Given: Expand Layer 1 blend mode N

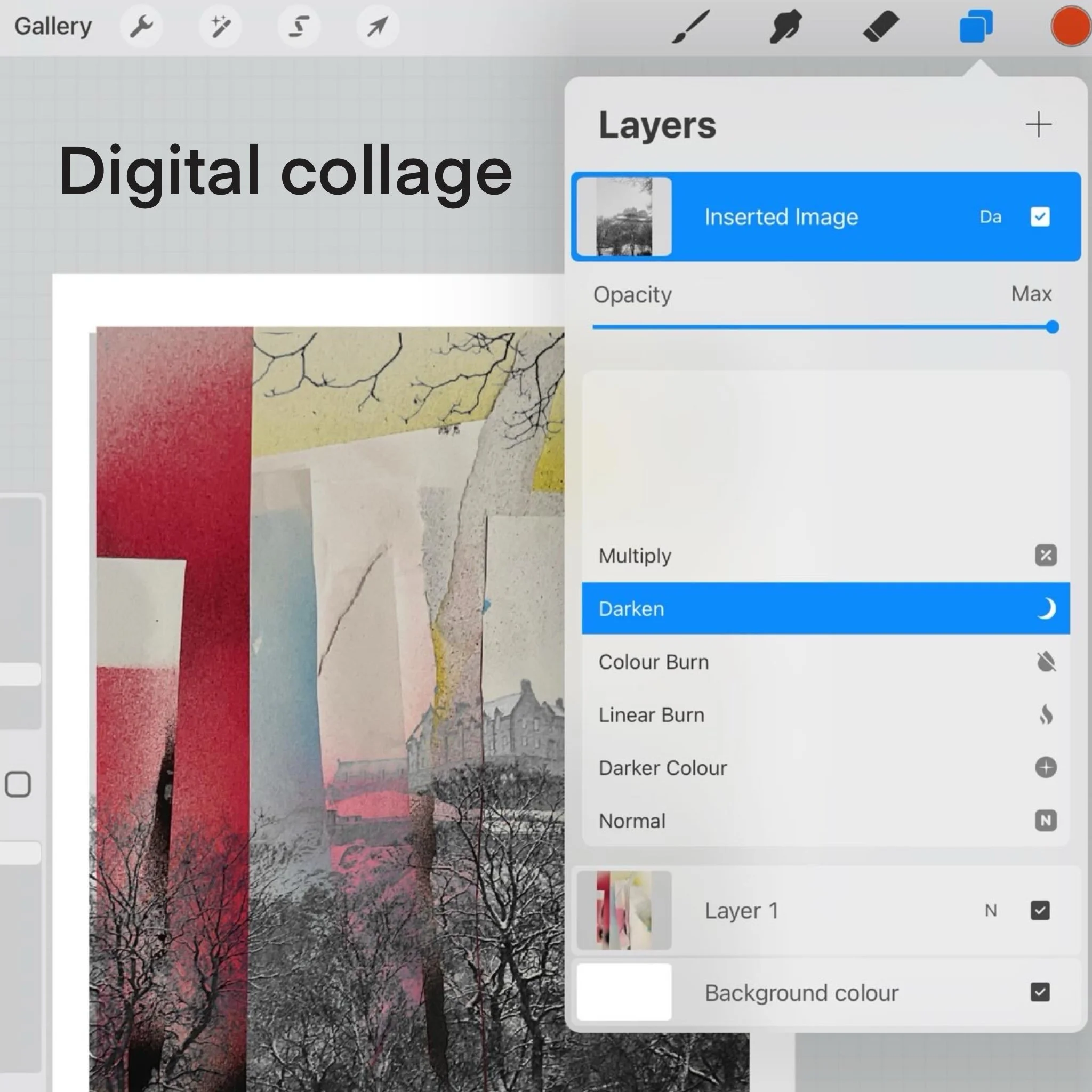Looking at the screenshot, I should pos(990,911).
